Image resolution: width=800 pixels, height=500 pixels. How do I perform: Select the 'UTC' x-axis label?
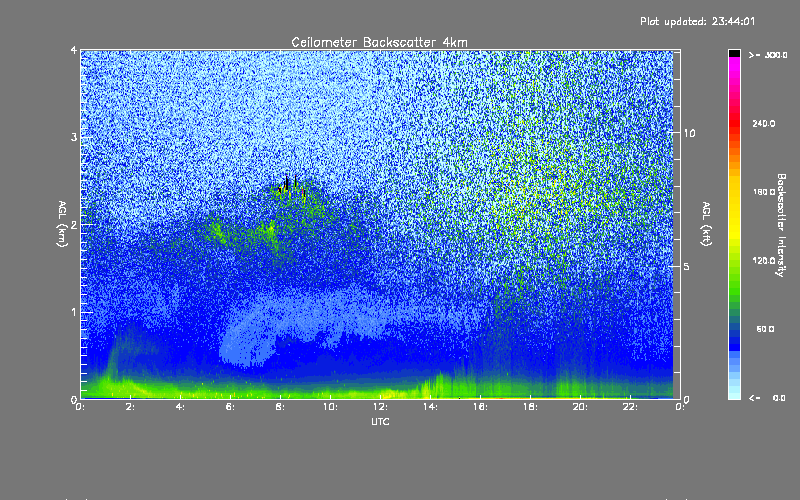point(380,421)
